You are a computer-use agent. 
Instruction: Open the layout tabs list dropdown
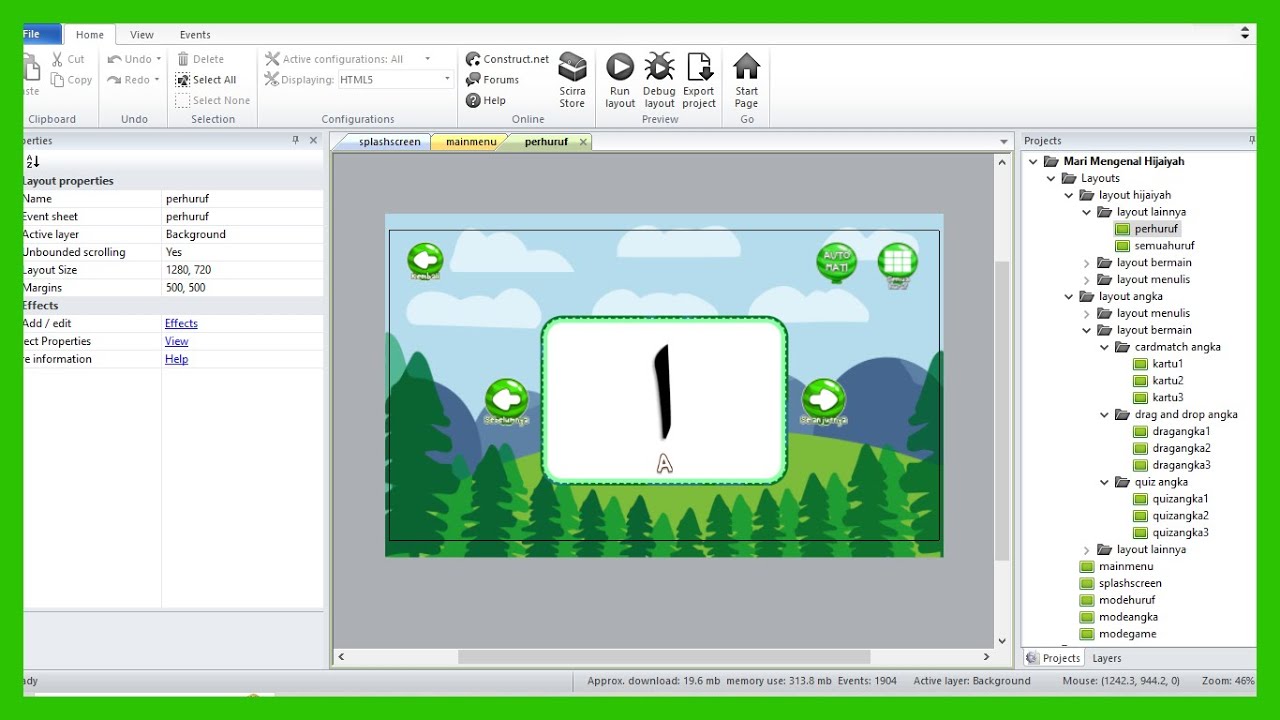(1004, 142)
